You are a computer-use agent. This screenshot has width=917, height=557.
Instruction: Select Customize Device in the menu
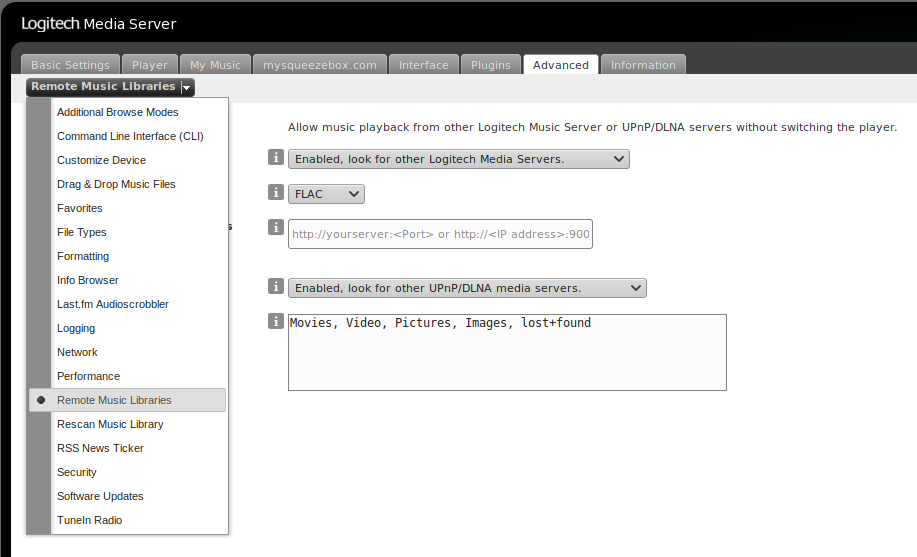pos(127,160)
